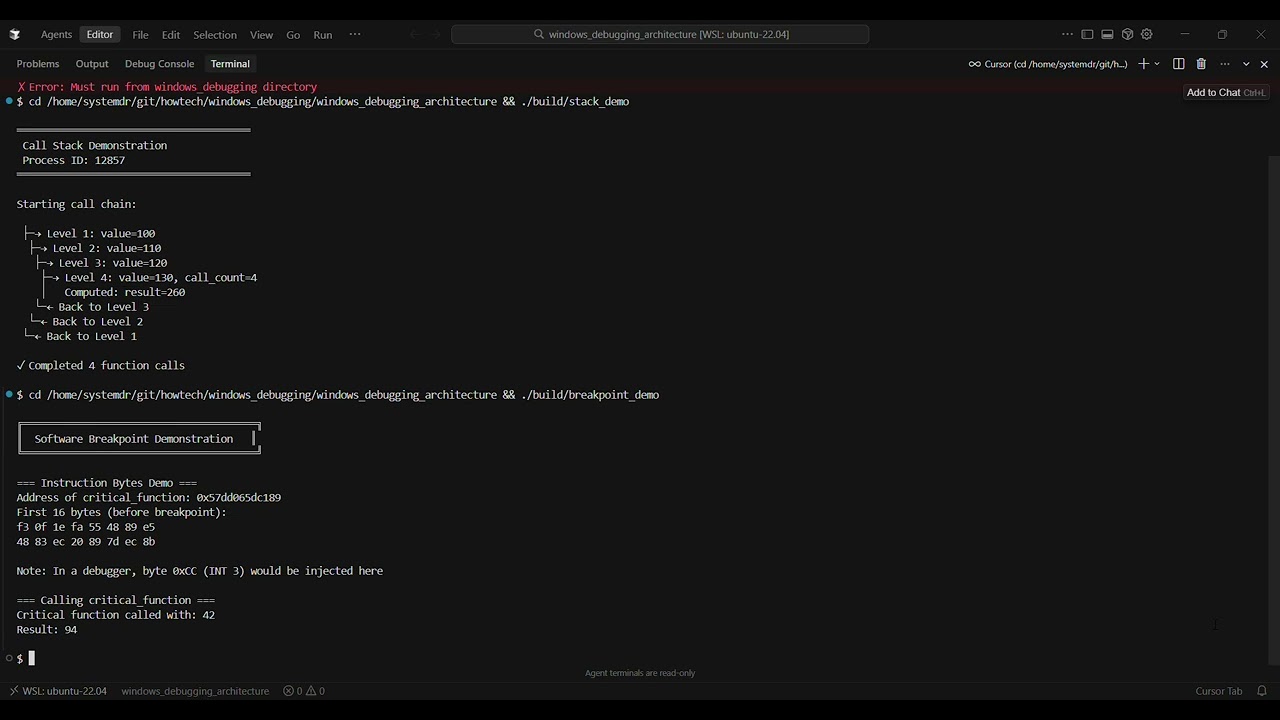1280x720 pixels.
Task: Select the Terminal tab
Action: pos(230,64)
